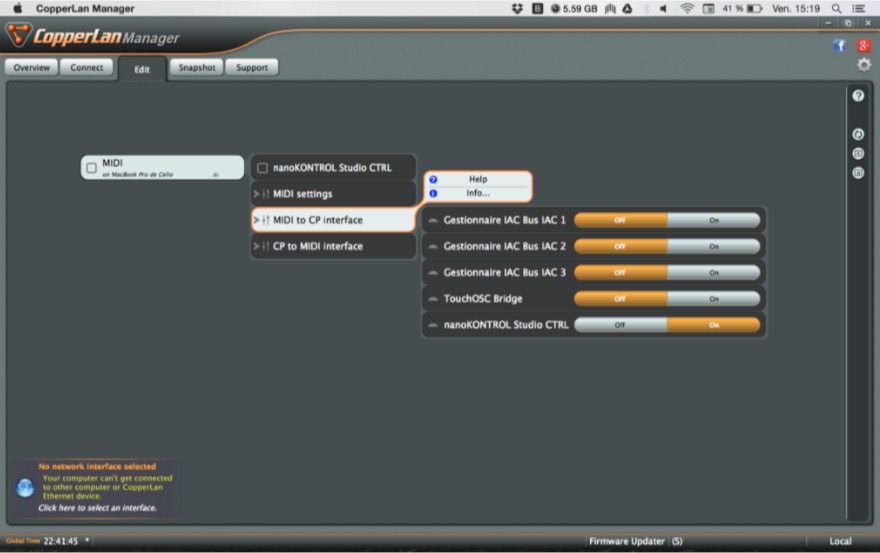The height and width of the screenshot is (553, 880).
Task: Switch to the Snapshot tab
Action: point(195,68)
